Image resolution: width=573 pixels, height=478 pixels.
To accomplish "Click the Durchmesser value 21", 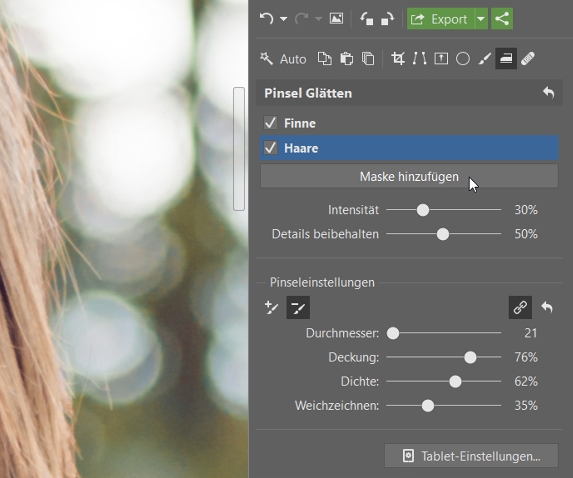I will 530,333.
